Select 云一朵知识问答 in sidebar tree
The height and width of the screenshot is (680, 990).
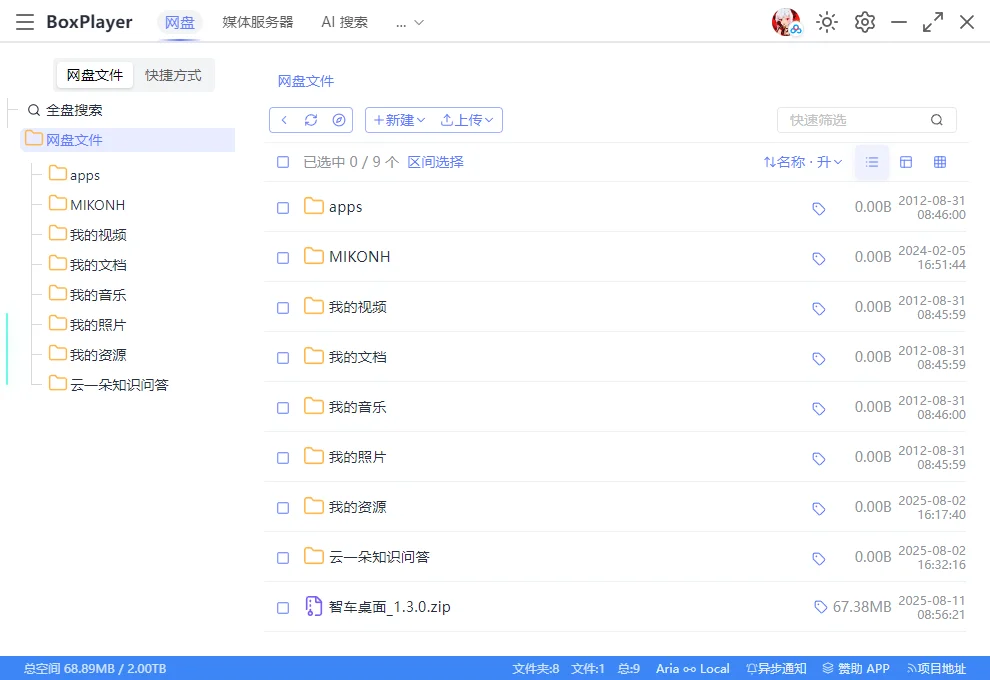point(109,385)
